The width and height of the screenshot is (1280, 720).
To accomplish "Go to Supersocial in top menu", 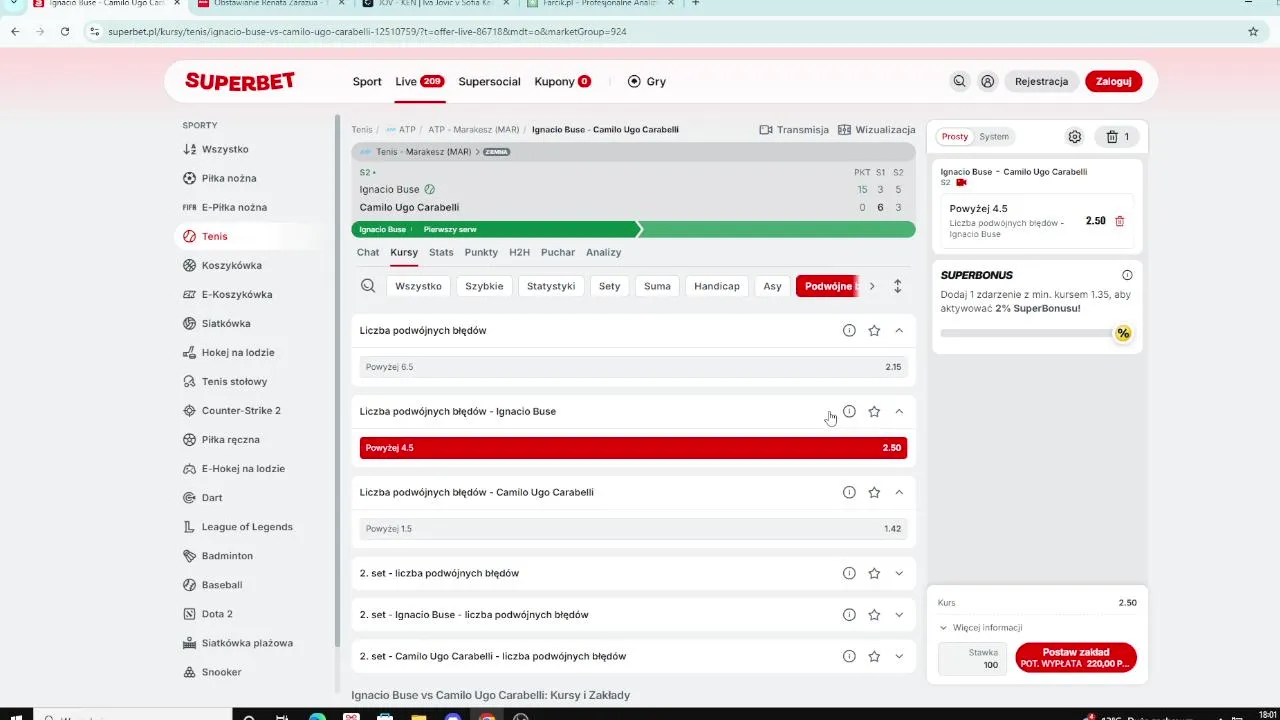I will (x=489, y=82).
